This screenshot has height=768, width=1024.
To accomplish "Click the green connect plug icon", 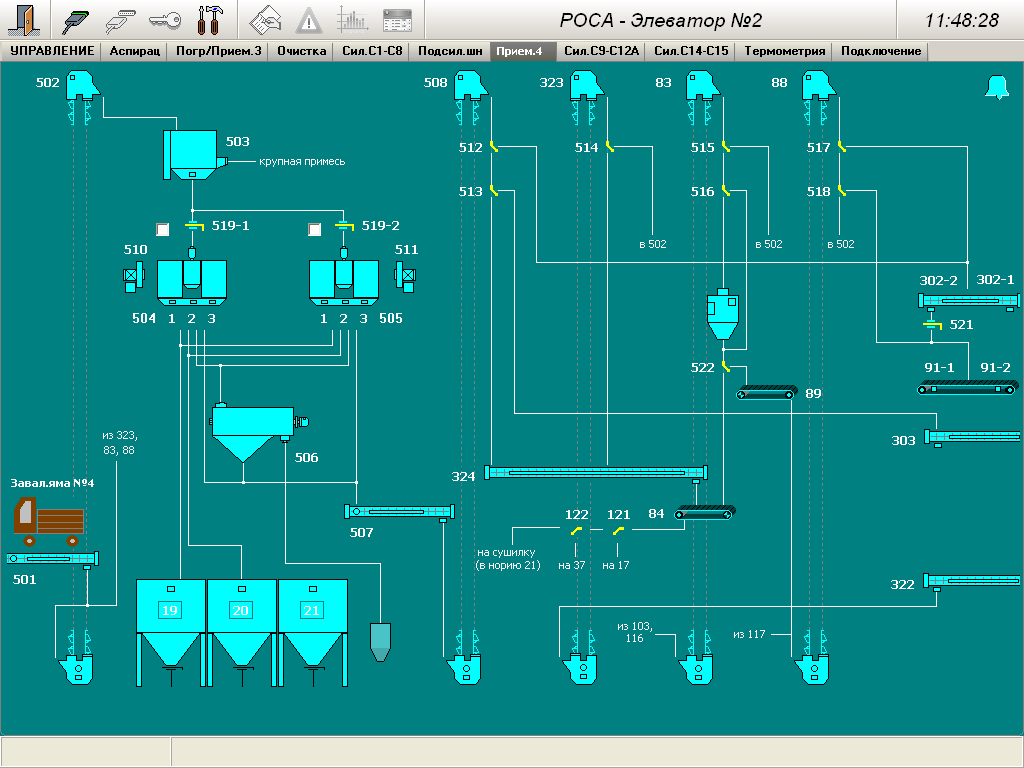I will (x=76, y=19).
